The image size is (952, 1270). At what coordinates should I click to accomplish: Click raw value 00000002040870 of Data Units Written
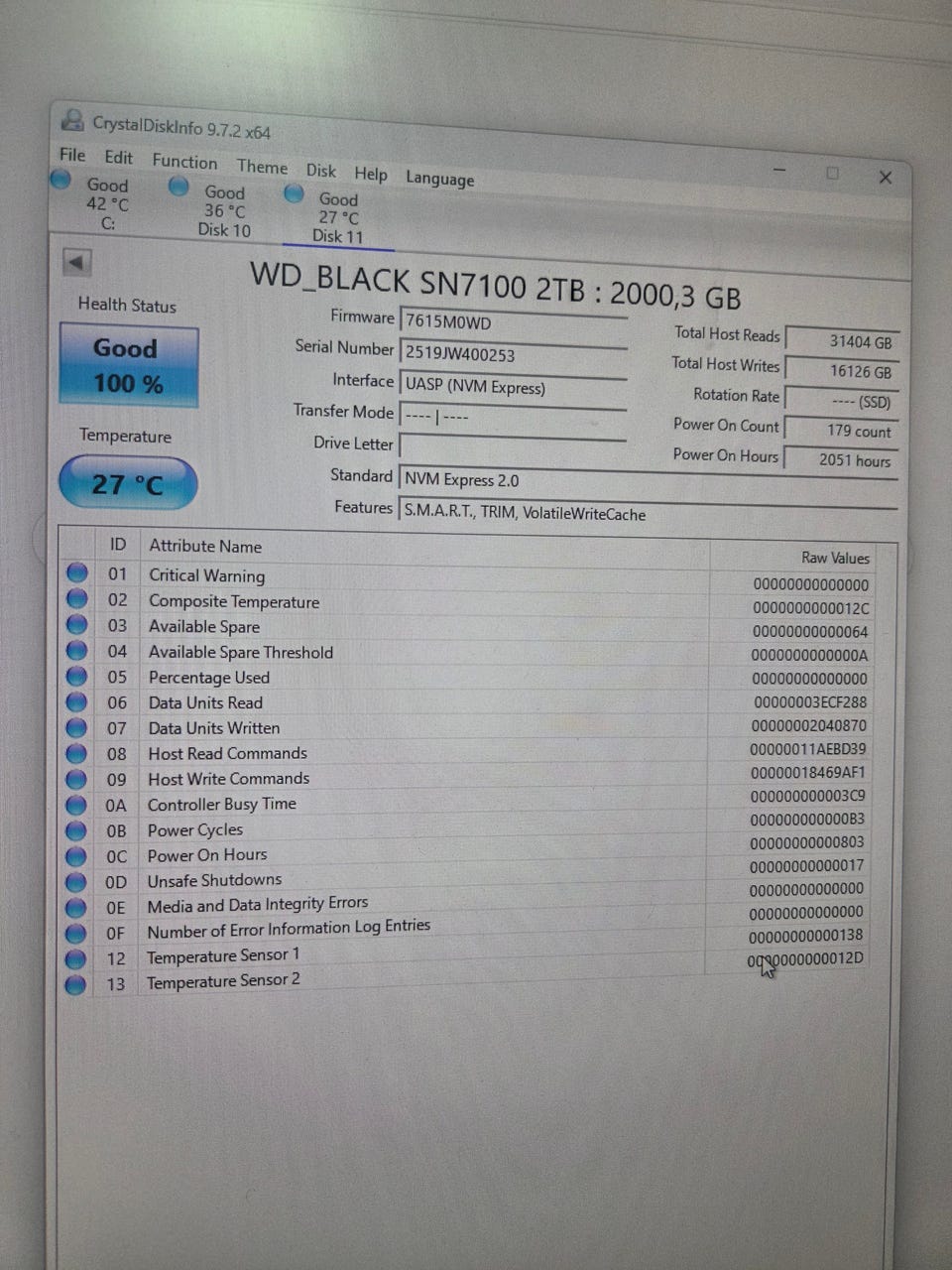pos(808,726)
